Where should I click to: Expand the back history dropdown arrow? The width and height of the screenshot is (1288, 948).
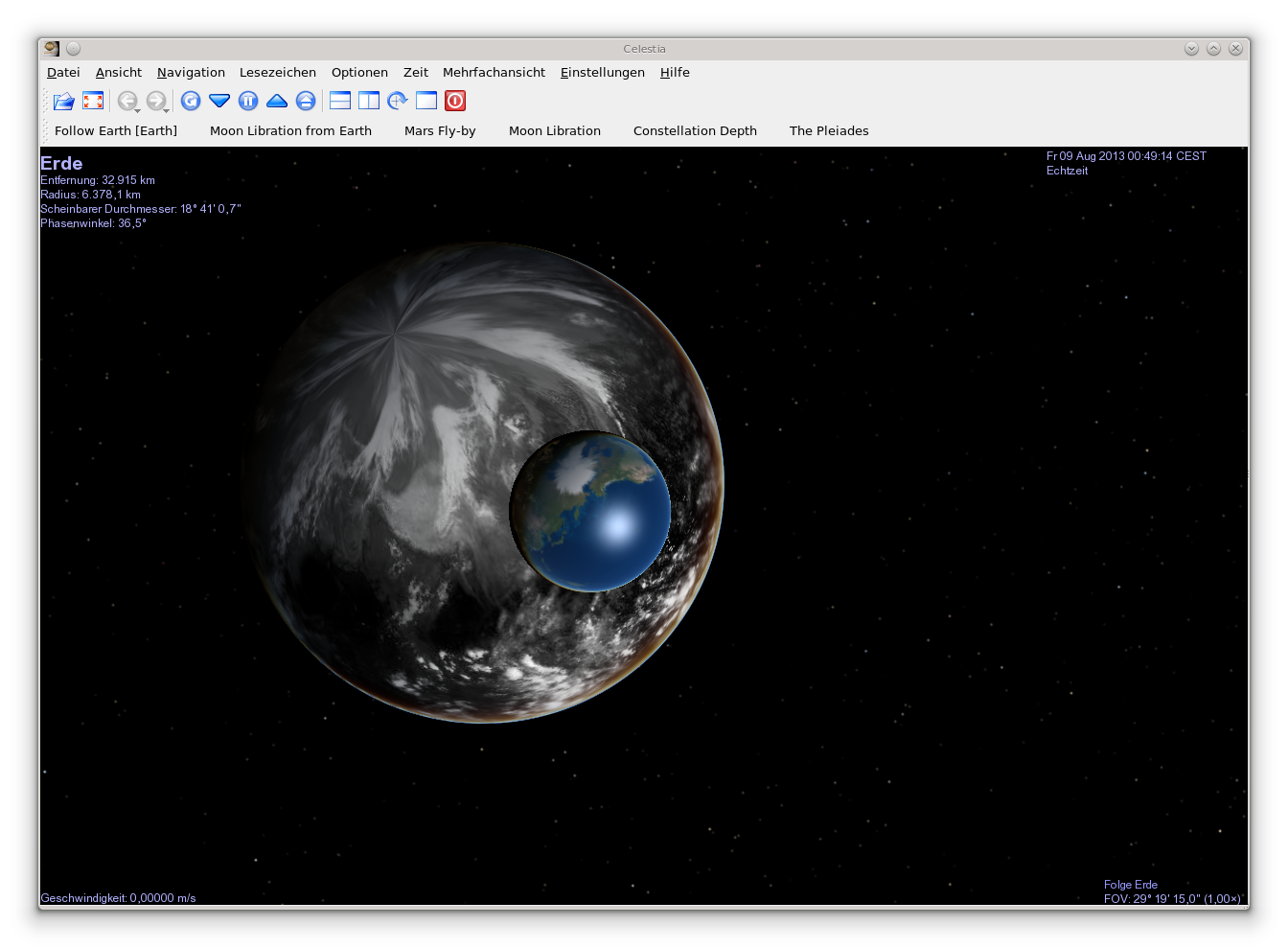pos(138,110)
